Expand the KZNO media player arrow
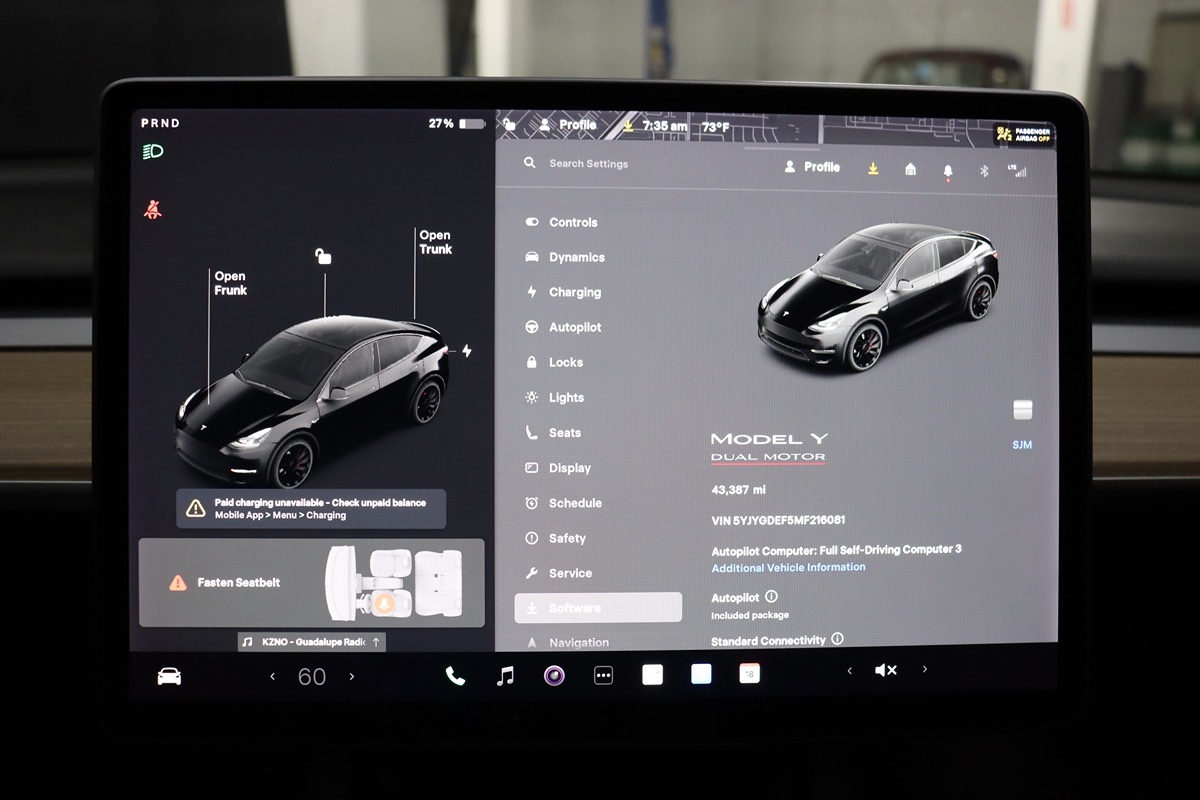1200x800 pixels. point(376,642)
